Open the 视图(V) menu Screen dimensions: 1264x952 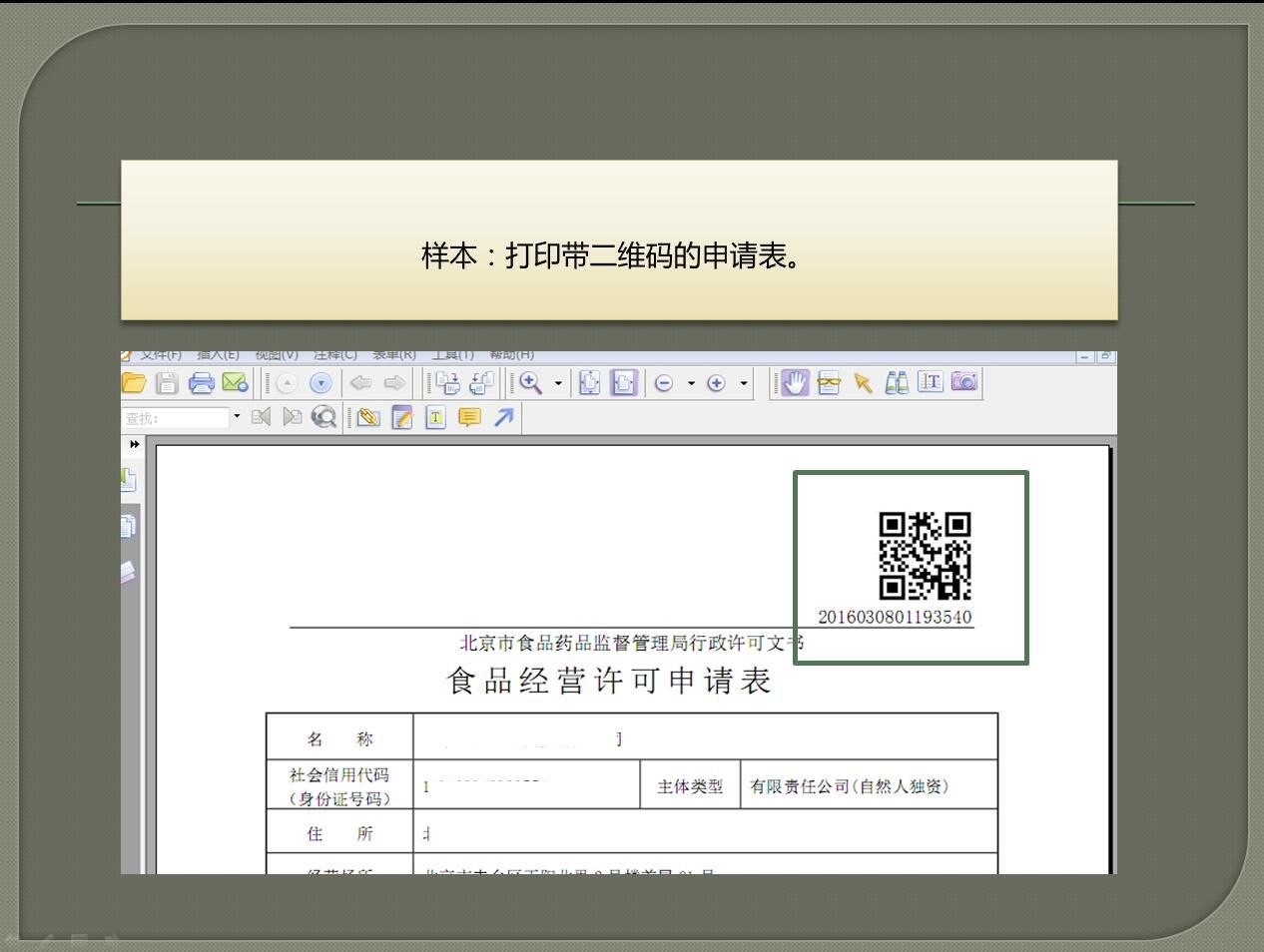[277, 354]
